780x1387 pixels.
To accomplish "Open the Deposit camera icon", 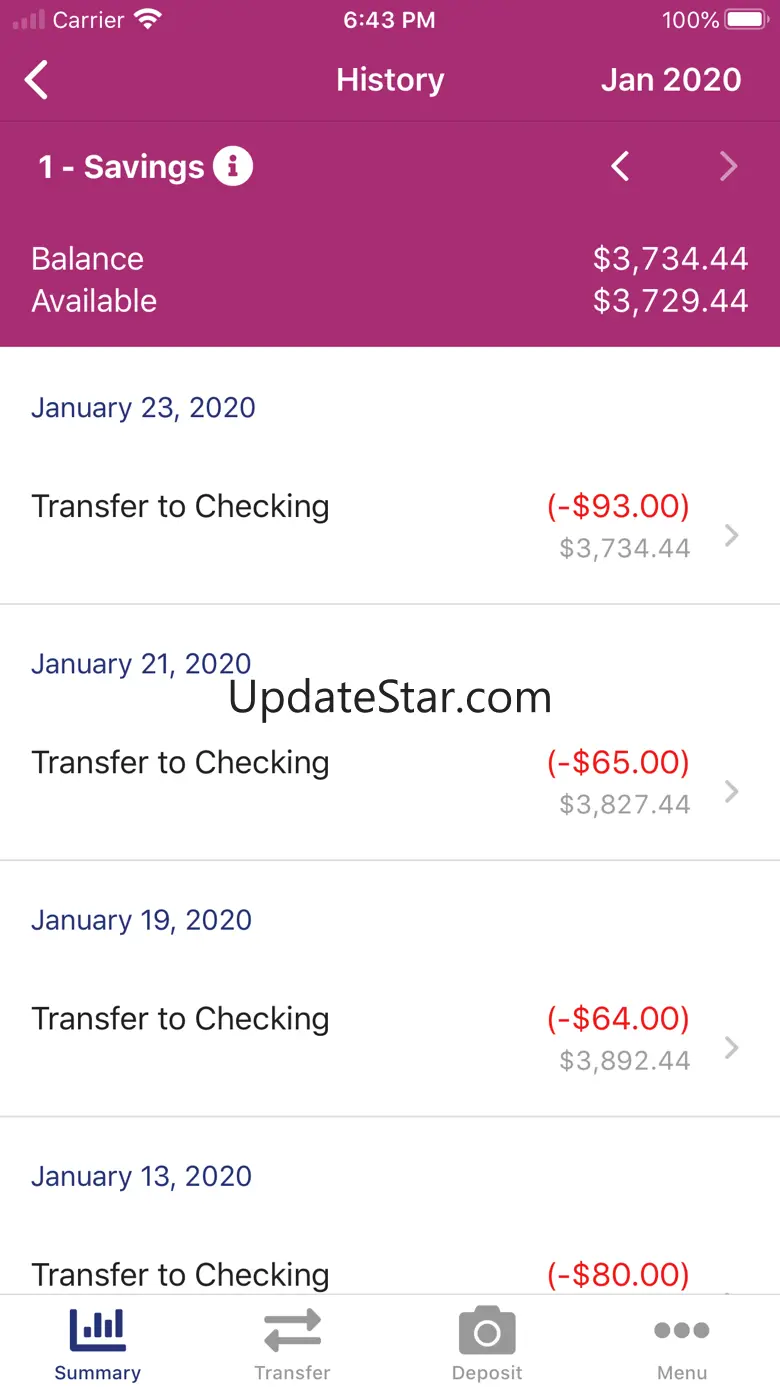I will (487, 1331).
